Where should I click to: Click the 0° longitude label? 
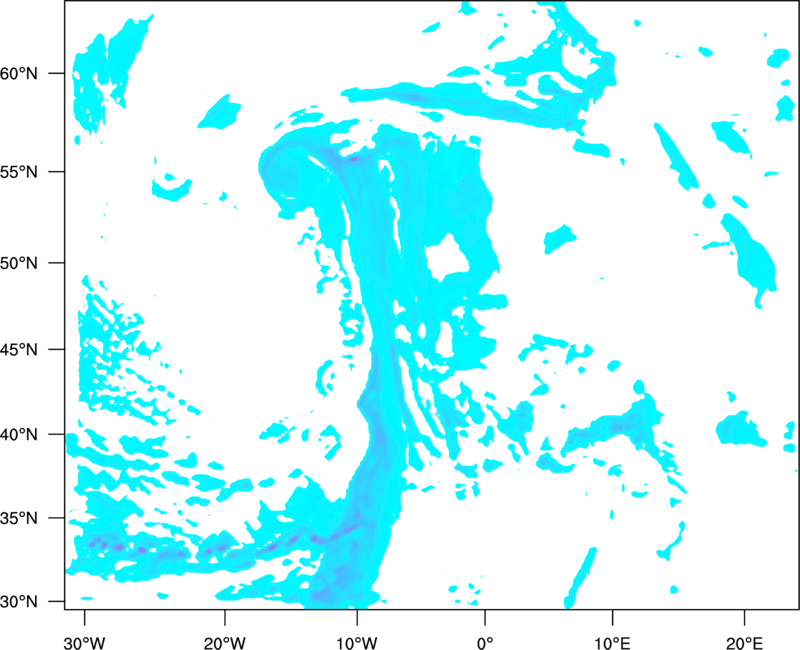(485, 643)
